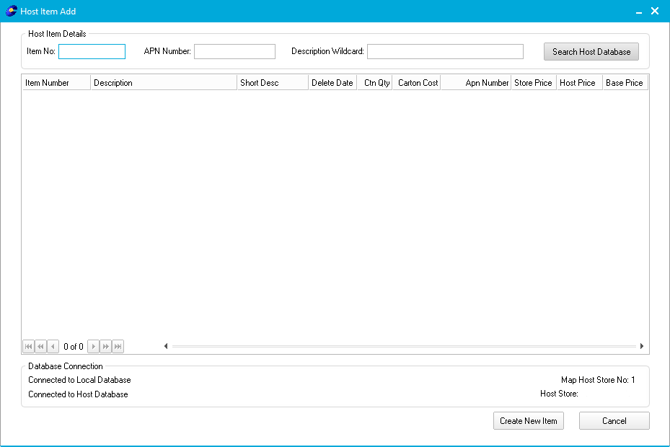This screenshot has height=447, width=670.
Task: Click the APN Number text field
Action: (234, 52)
